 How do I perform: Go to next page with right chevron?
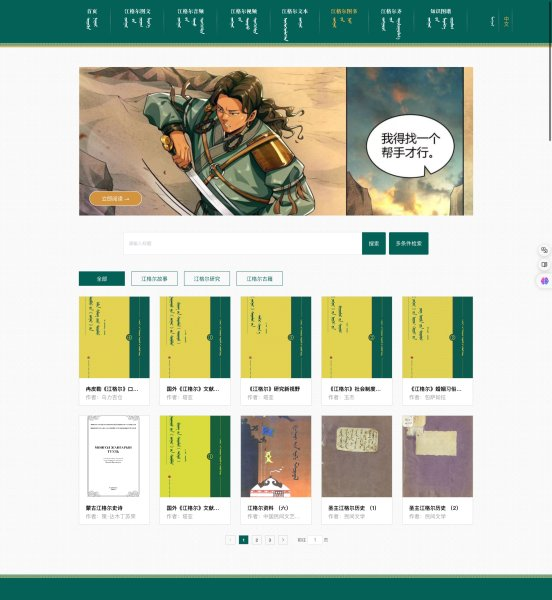(x=283, y=540)
